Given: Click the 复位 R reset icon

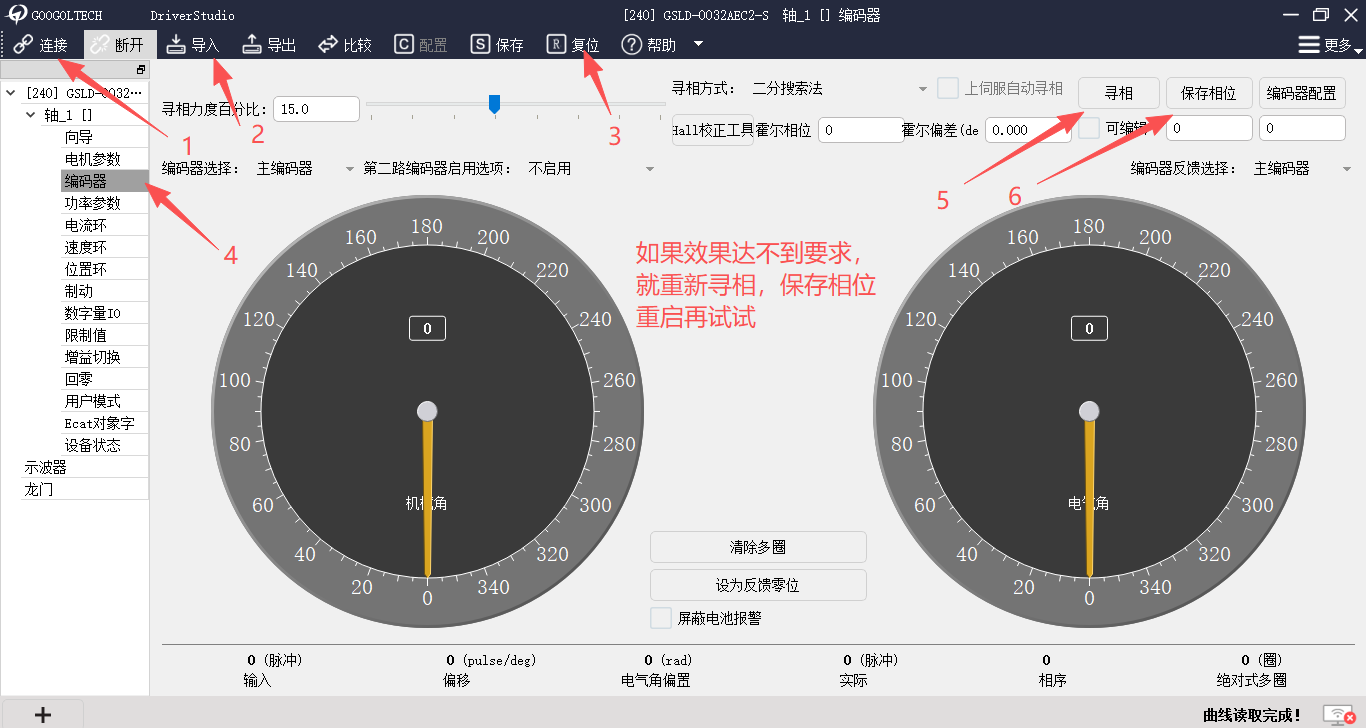Looking at the screenshot, I should [556, 44].
